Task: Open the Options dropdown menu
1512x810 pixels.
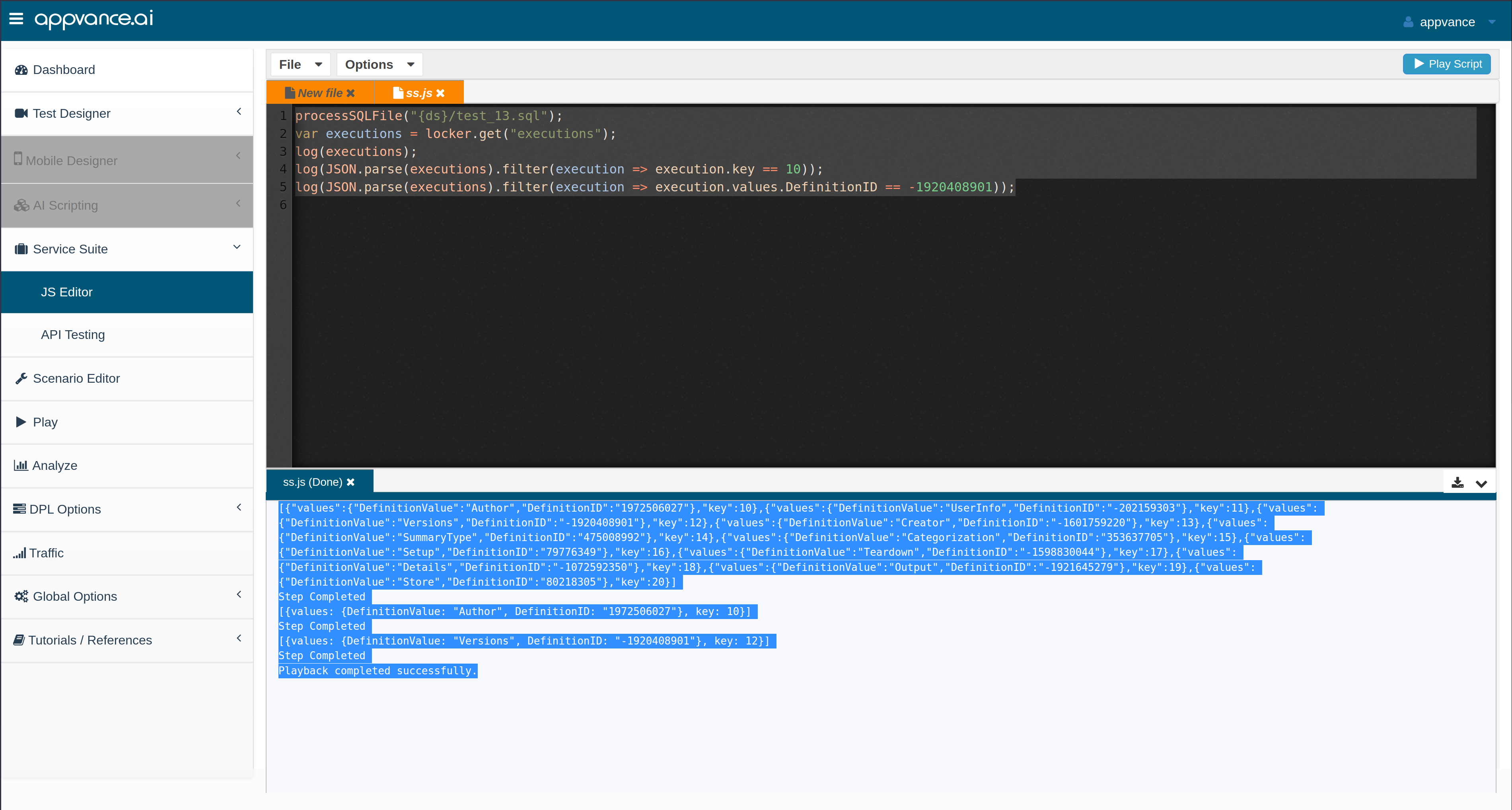Action: (x=380, y=64)
